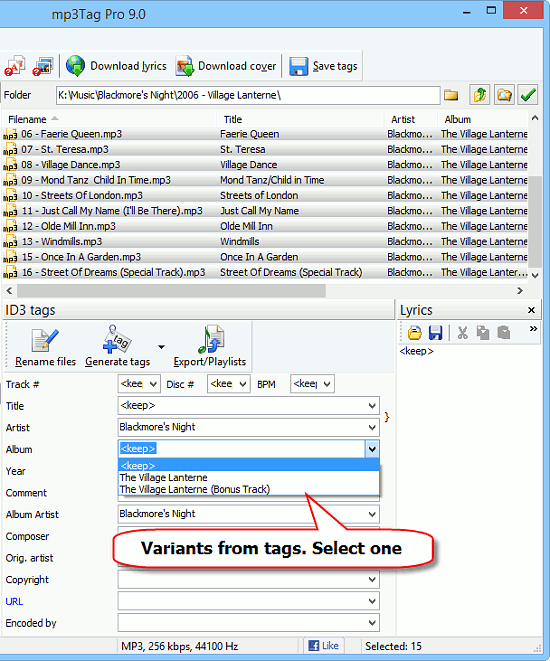550x661 pixels.
Task: Select file 11 - Just Call My Name
Action: click(265, 211)
